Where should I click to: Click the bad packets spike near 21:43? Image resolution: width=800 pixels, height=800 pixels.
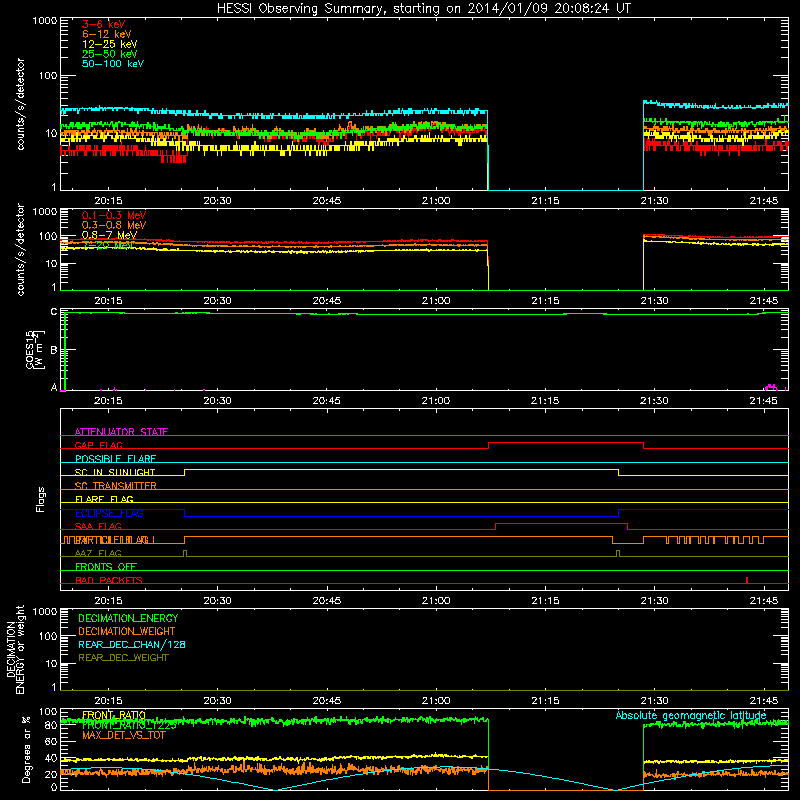(x=746, y=581)
